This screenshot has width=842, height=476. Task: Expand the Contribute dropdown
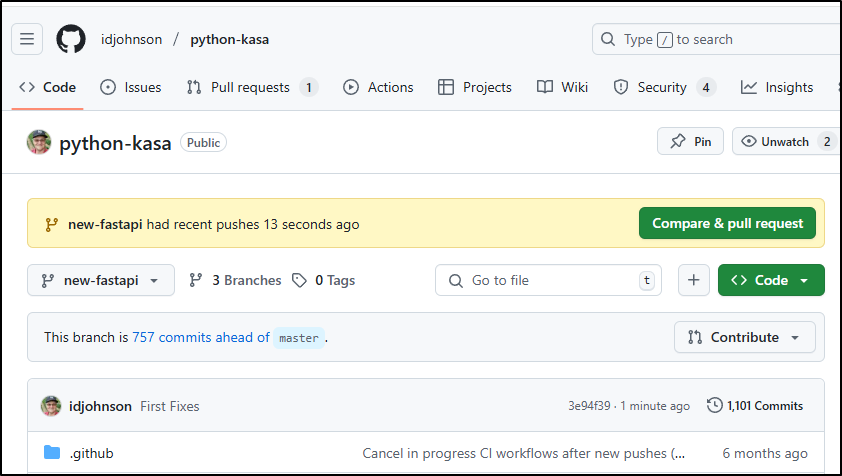click(x=745, y=337)
